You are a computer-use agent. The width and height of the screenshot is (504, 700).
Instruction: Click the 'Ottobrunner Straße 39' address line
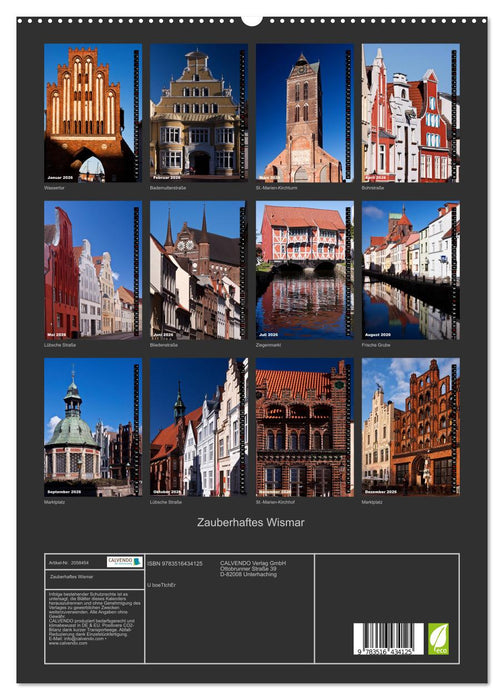(x=248, y=569)
